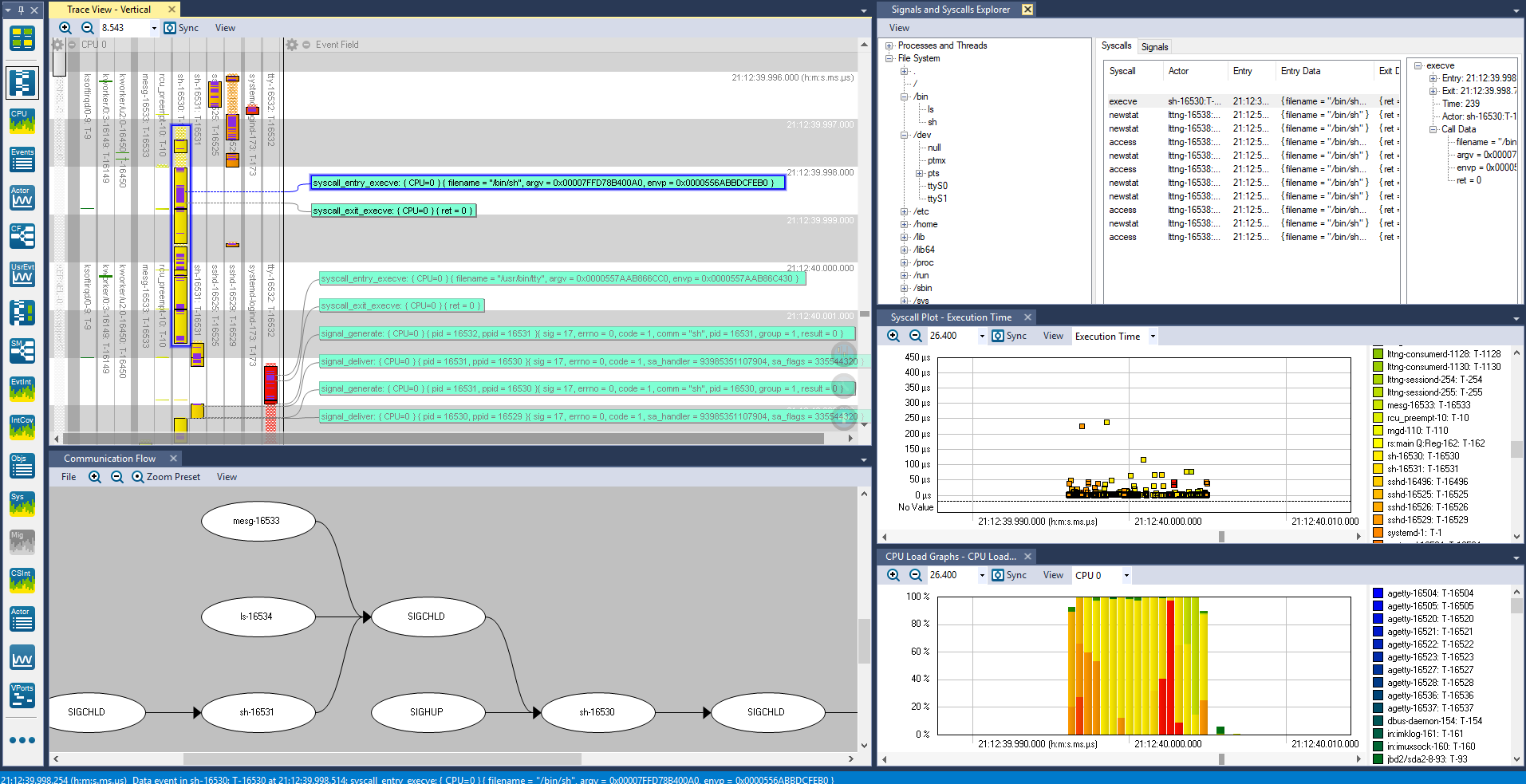The image size is (1526, 784).
Task: Select the CPU view icon in the sidebar
Action: point(22,120)
